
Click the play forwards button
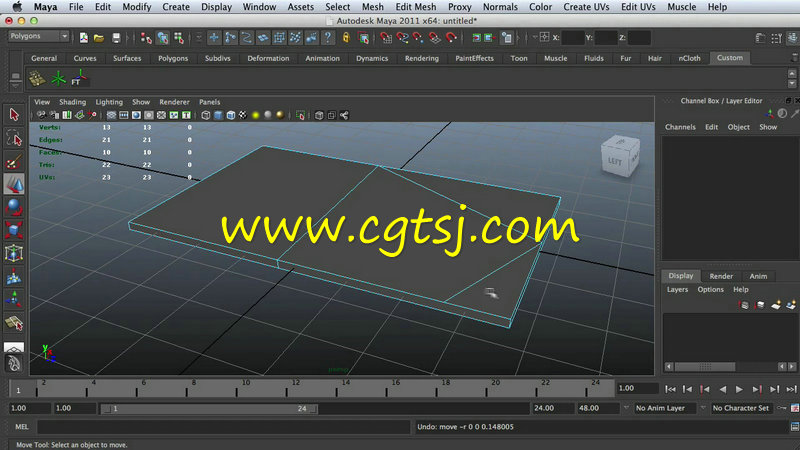[739, 389]
